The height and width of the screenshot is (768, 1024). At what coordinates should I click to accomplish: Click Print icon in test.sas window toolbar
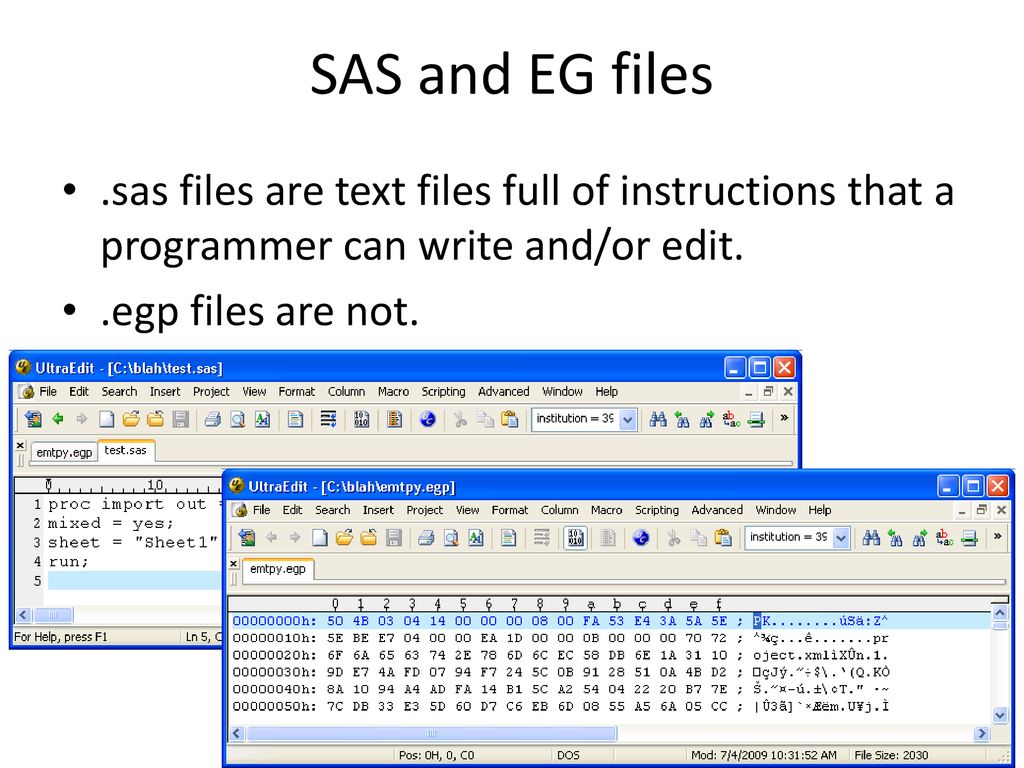pyautogui.click(x=212, y=419)
